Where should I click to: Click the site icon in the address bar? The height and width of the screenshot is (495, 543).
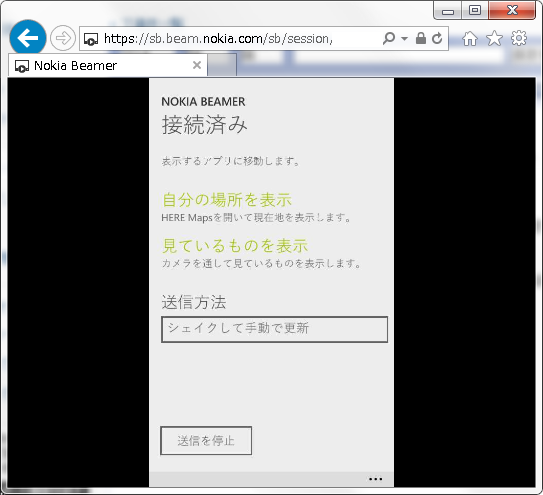click(91, 39)
